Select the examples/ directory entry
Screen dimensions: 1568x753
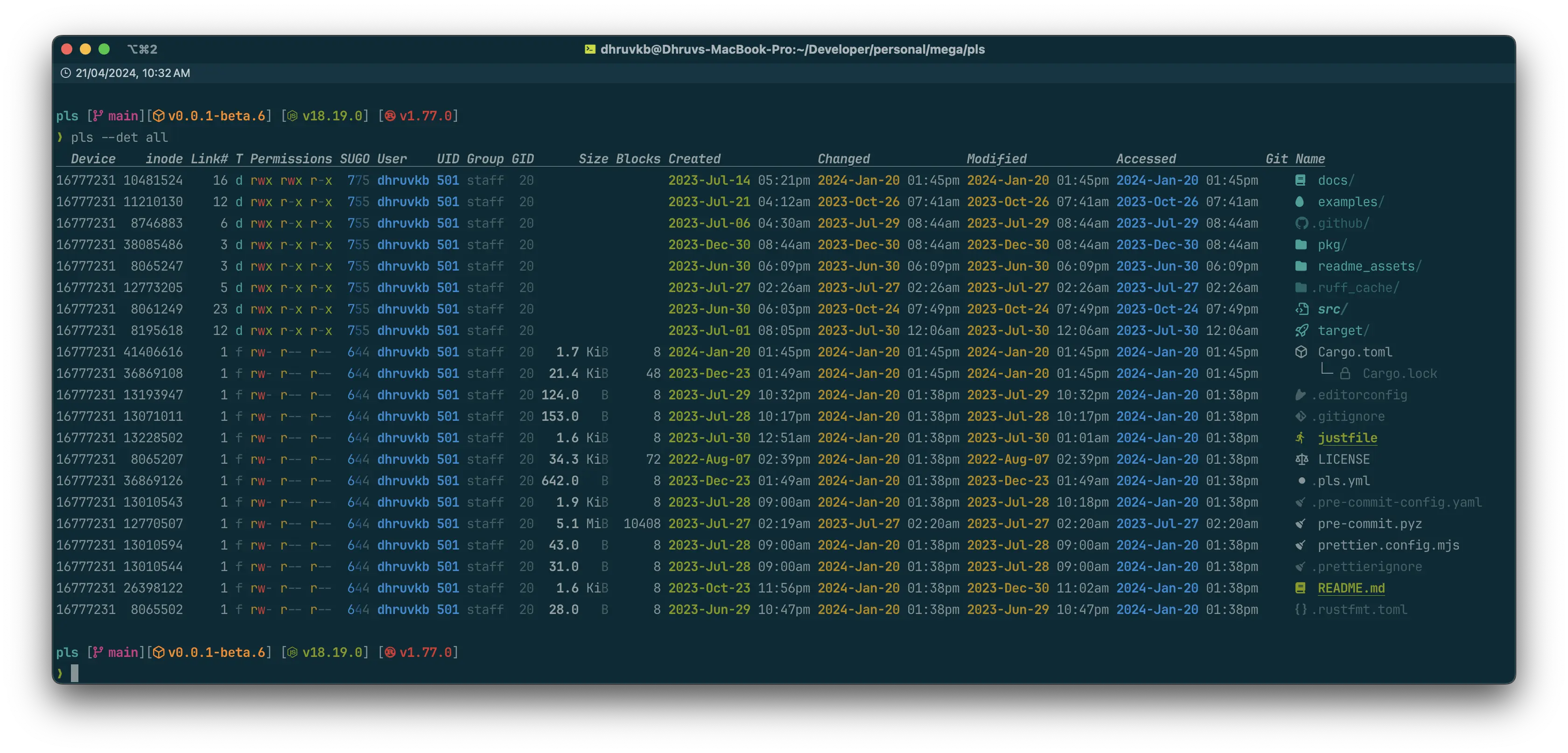tap(1350, 202)
